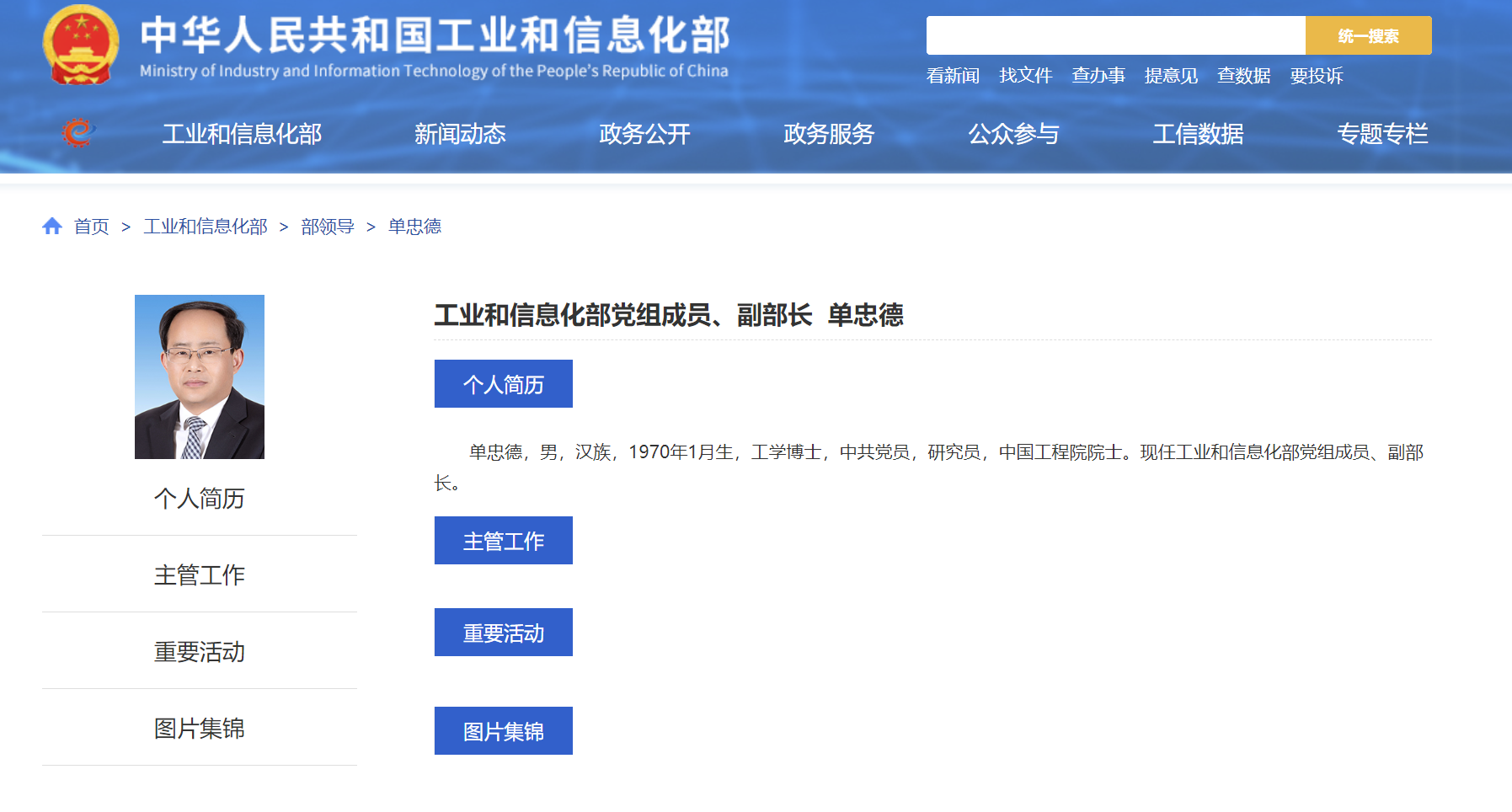Select 主管工作 in the left sidebar
This screenshot has height=812, width=1512.
200,574
